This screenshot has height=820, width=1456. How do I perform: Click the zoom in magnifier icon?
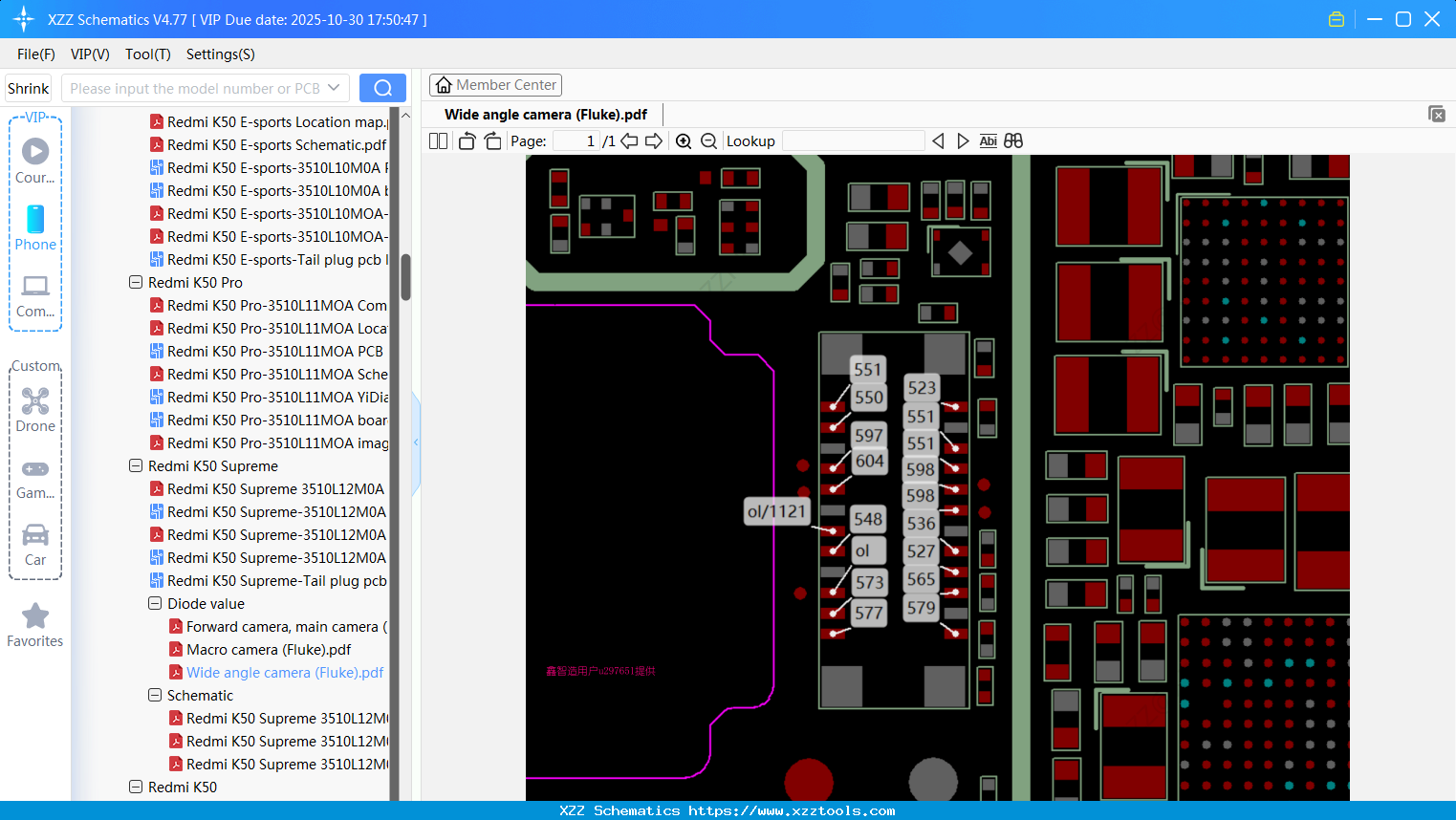pyautogui.click(x=684, y=141)
